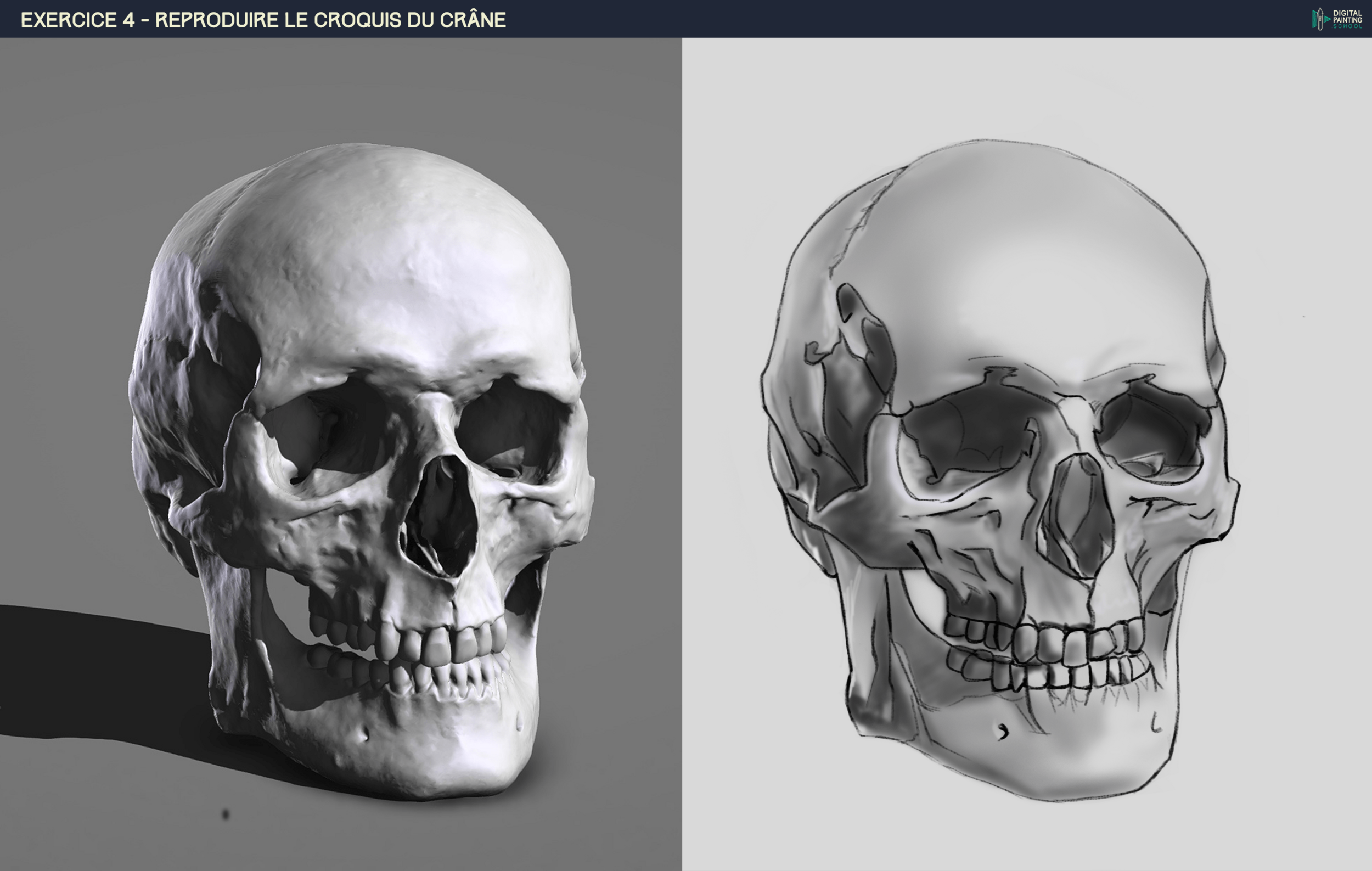Click the comma-shaped mark on sketched jaw

tap(1003, 732)
